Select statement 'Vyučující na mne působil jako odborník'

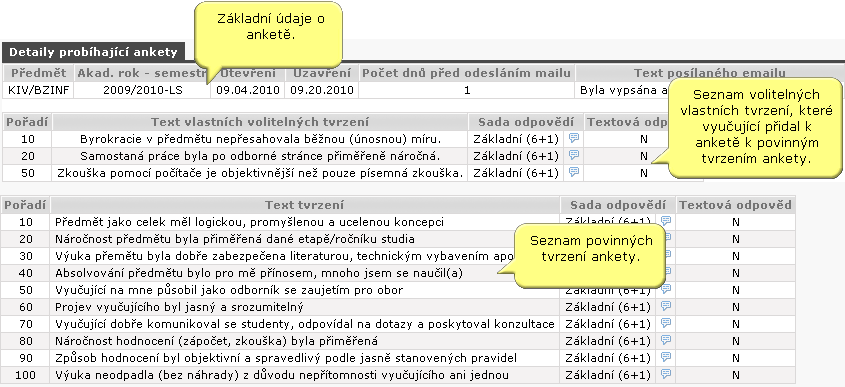pos(229,290)
